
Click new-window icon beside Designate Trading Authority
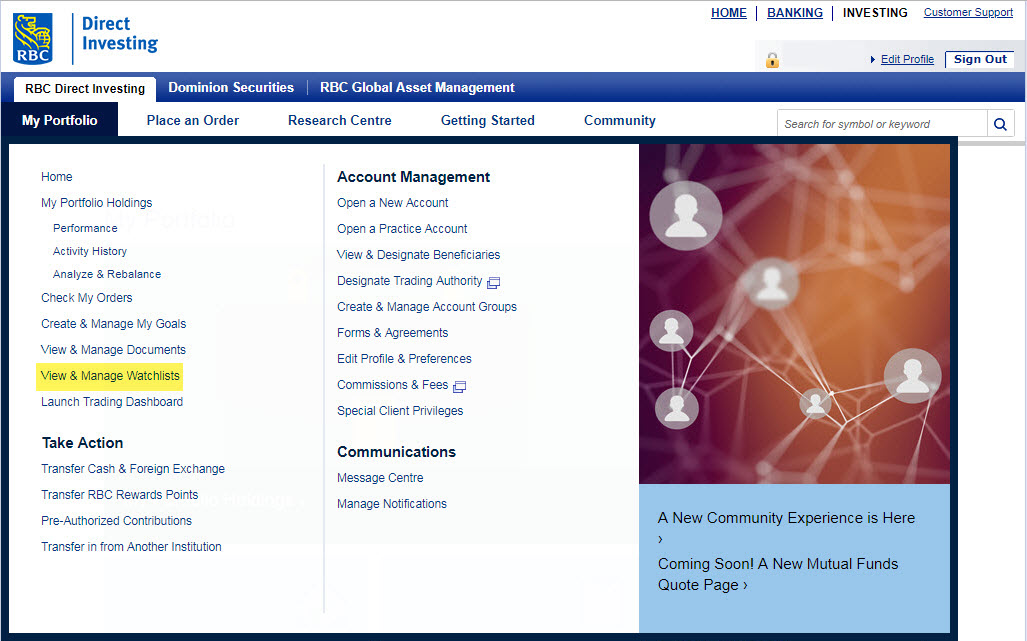(x=493, y=282)
